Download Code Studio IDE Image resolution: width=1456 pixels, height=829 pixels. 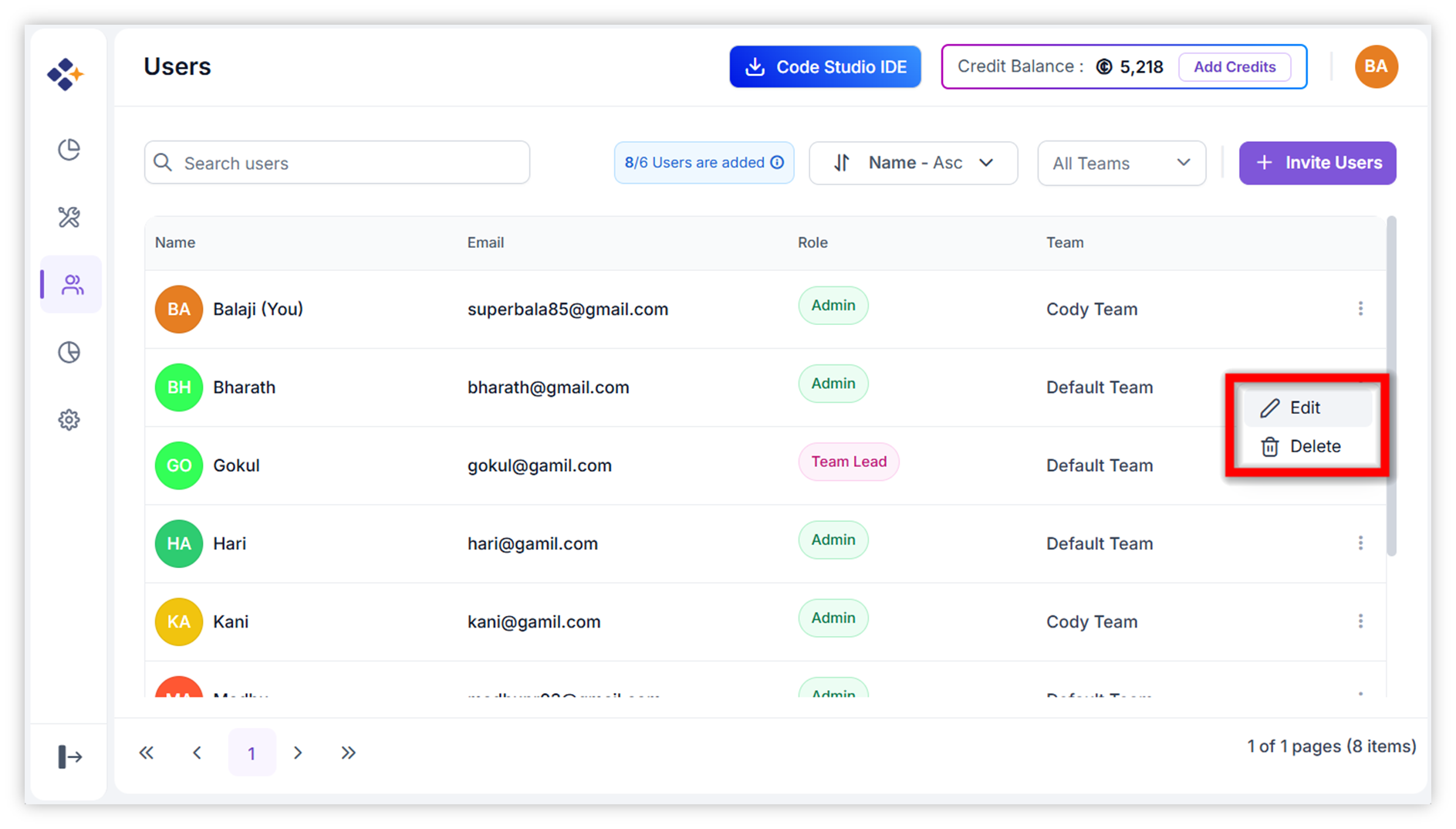825,66
